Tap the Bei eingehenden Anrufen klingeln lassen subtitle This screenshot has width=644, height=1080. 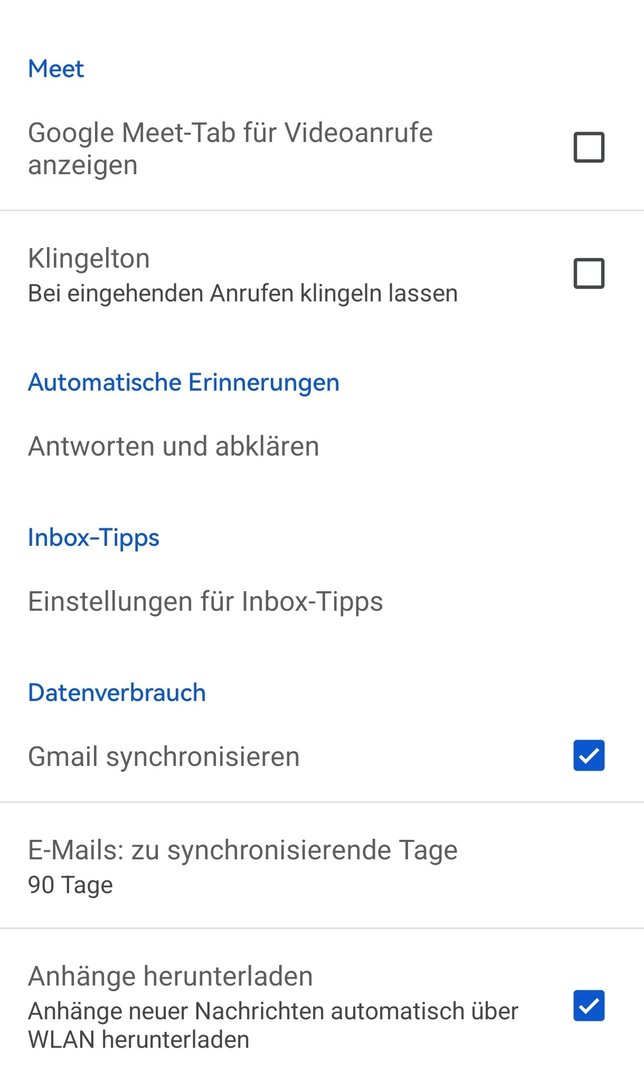(242, 294)
